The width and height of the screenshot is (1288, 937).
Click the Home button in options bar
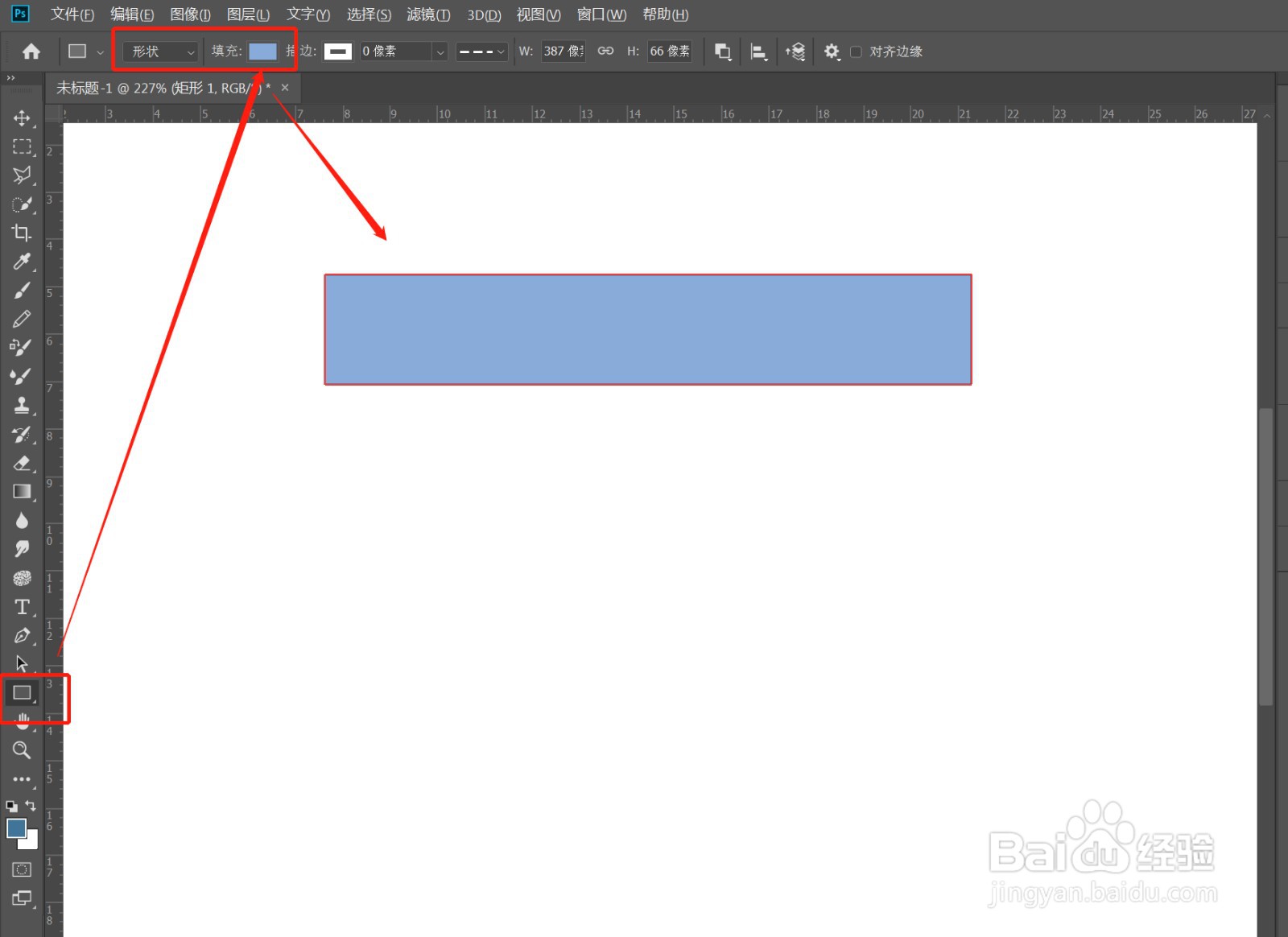click(31, 52)
